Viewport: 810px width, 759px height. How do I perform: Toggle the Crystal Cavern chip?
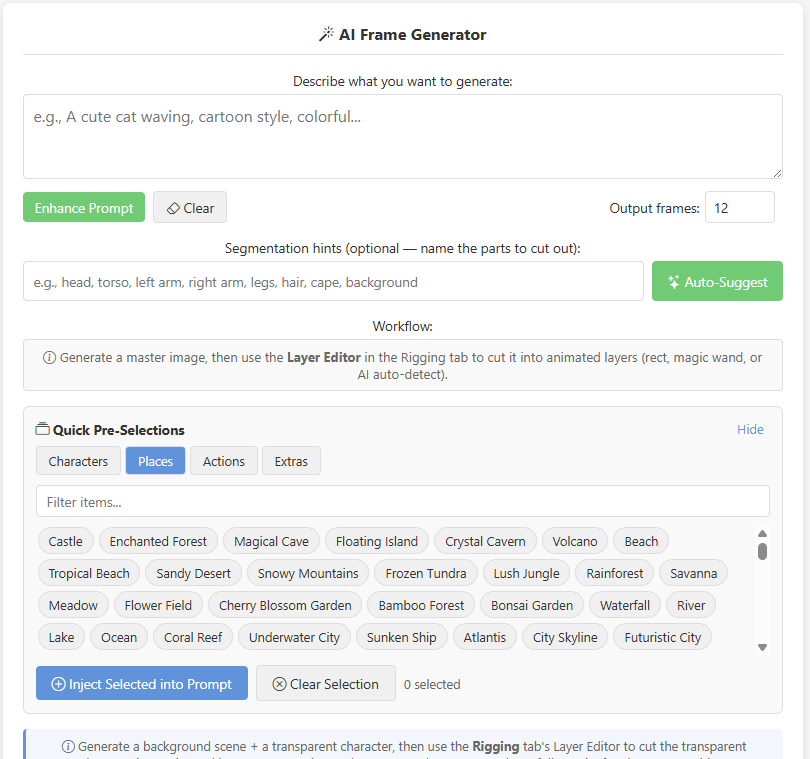485,541
